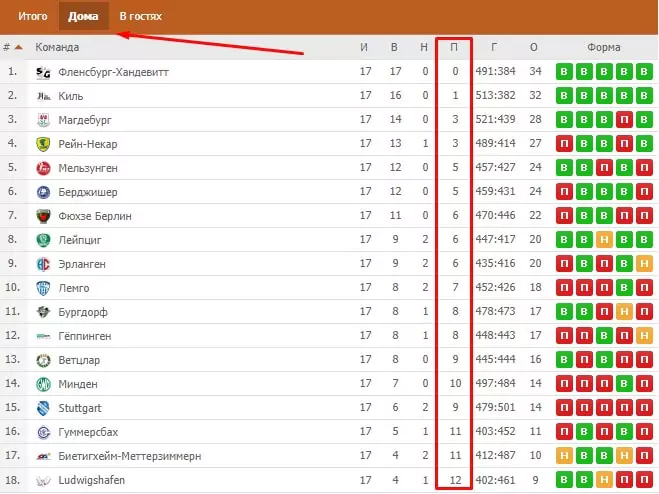Open the Гуммерсбах team link
Viewport: 659px width, 494px height.
88,432
